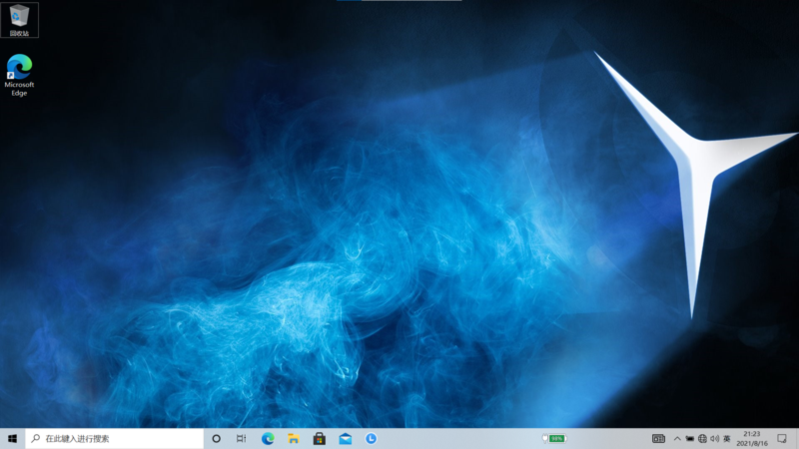Open network settings from globe icon
Screen dimensions: 799x449
[x=702, y=439]
